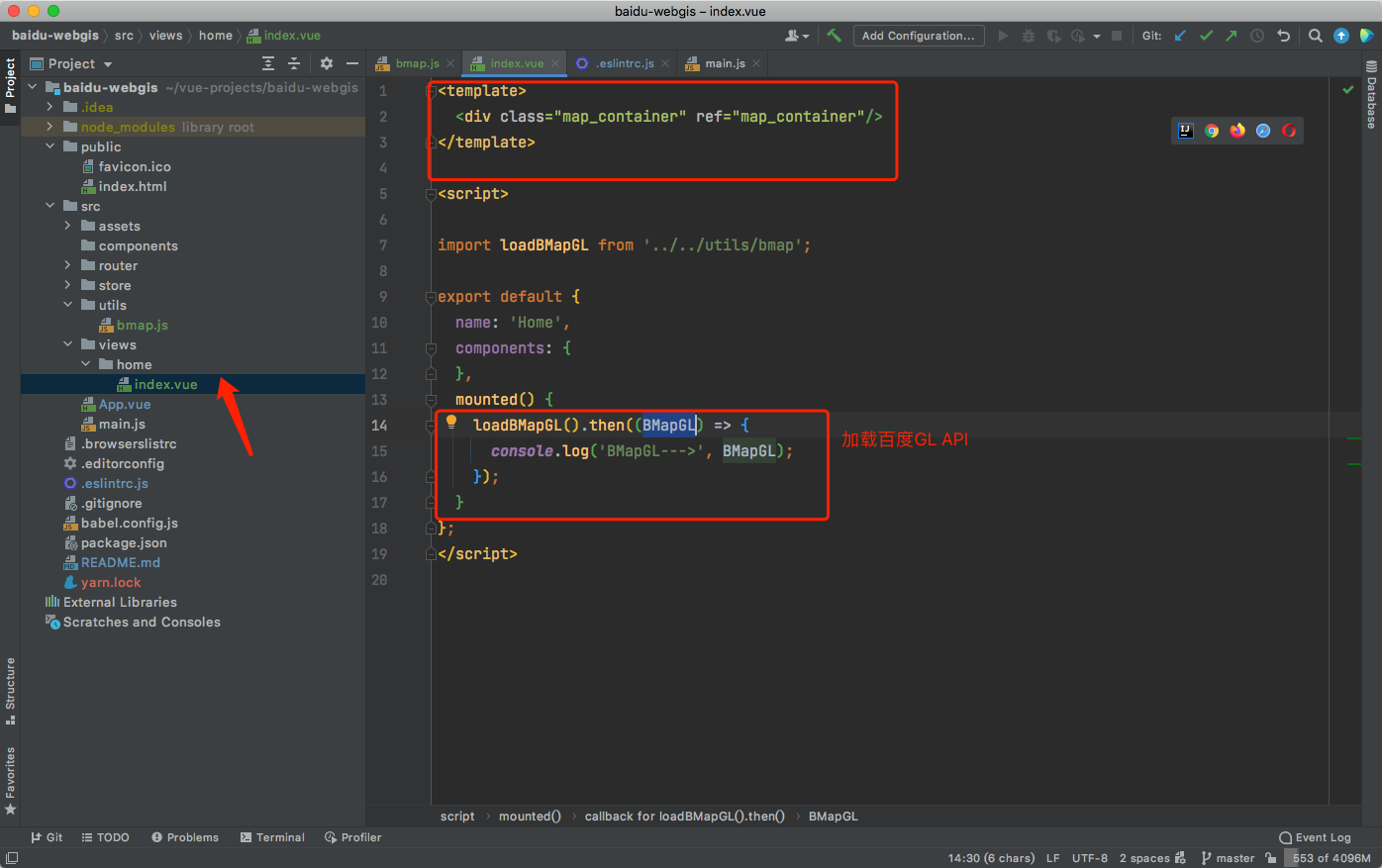Screen dimensions: 1382x868
Task: Open the TODO tool window
Action: (x=105, y=837)
